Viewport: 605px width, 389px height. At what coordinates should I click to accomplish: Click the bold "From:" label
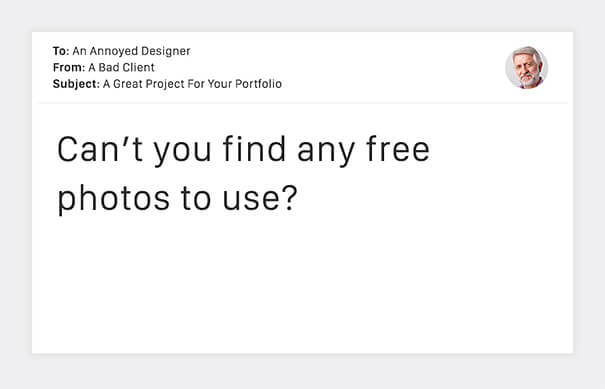(x=69, y=68)
